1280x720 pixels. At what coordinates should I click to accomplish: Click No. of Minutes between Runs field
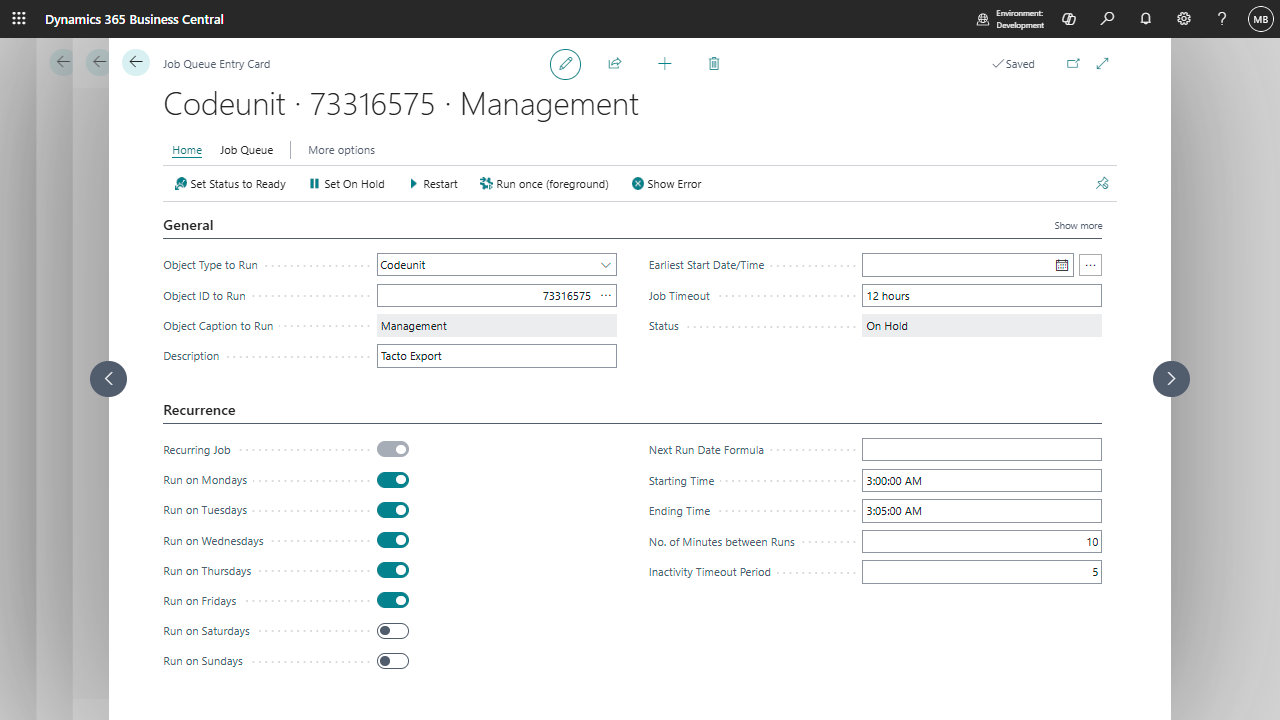[982, 542]
